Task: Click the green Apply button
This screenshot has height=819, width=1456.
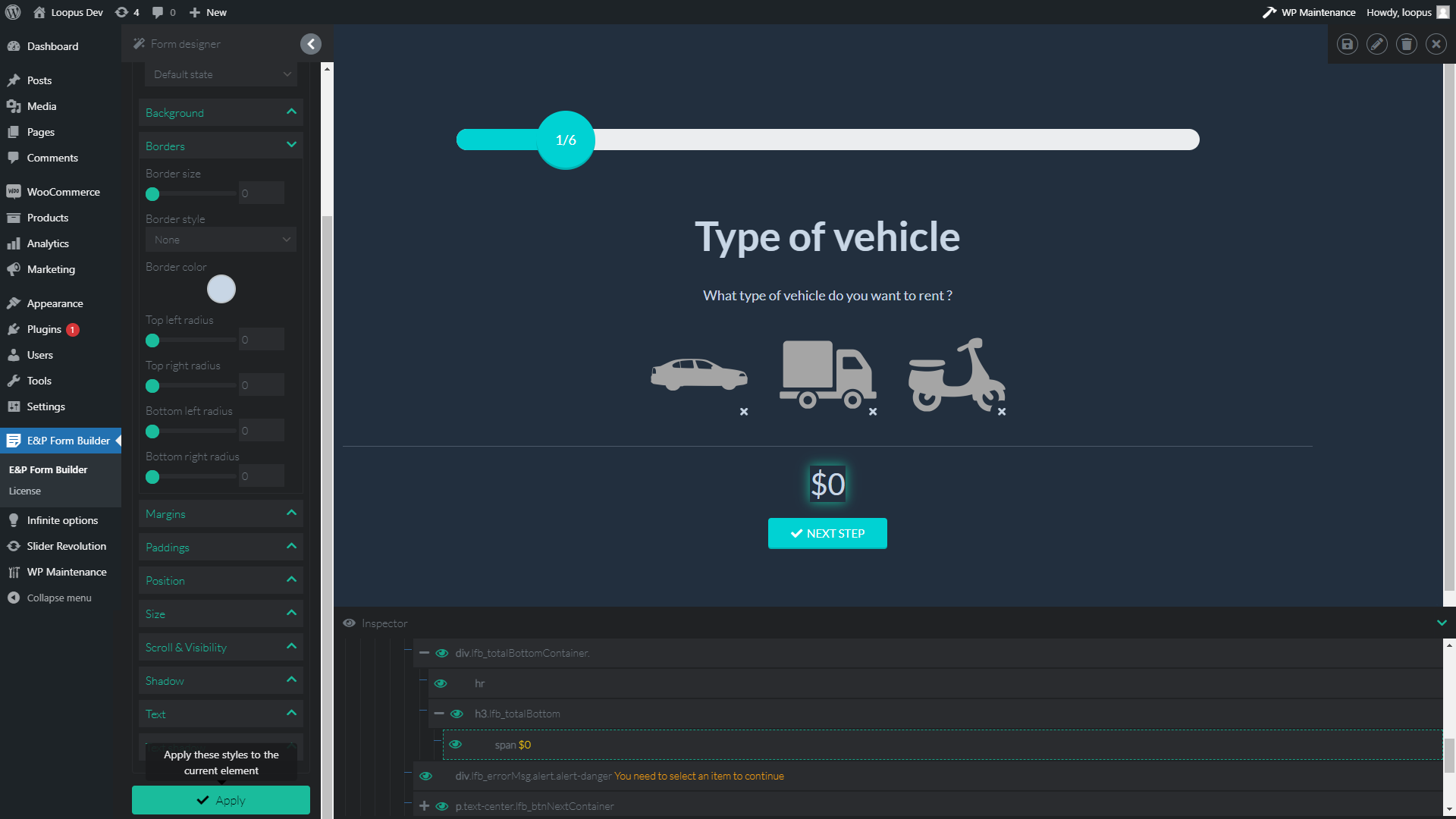Action: 221,800
